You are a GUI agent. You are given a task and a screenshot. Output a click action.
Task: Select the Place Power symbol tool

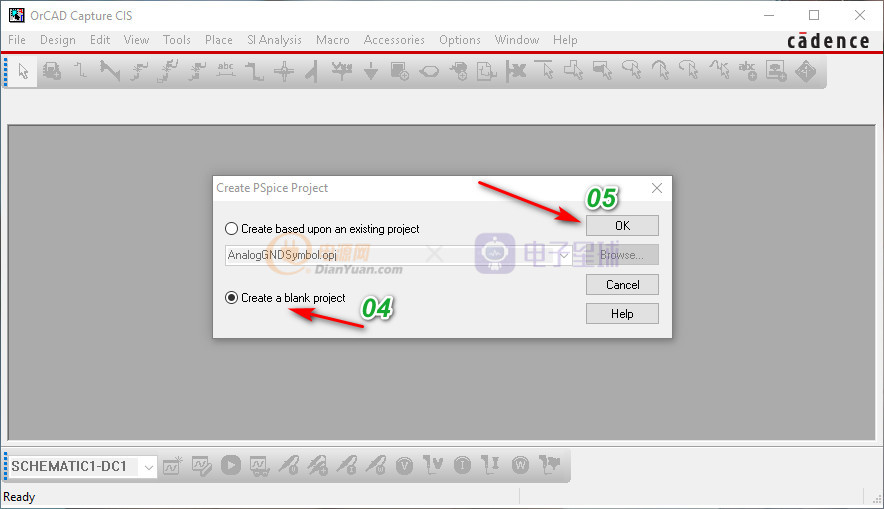tap(342, 72)
